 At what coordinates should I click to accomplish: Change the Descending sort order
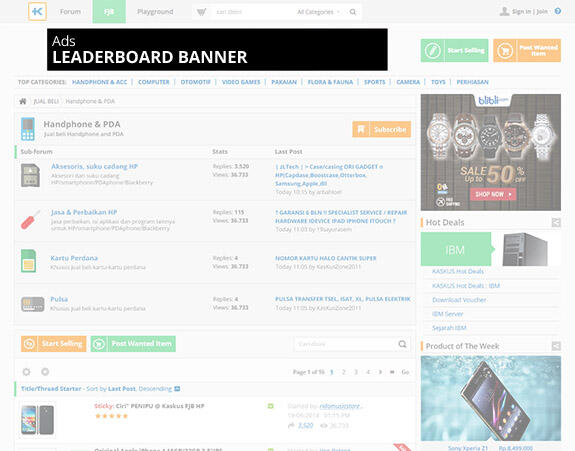tap(155, 389)
